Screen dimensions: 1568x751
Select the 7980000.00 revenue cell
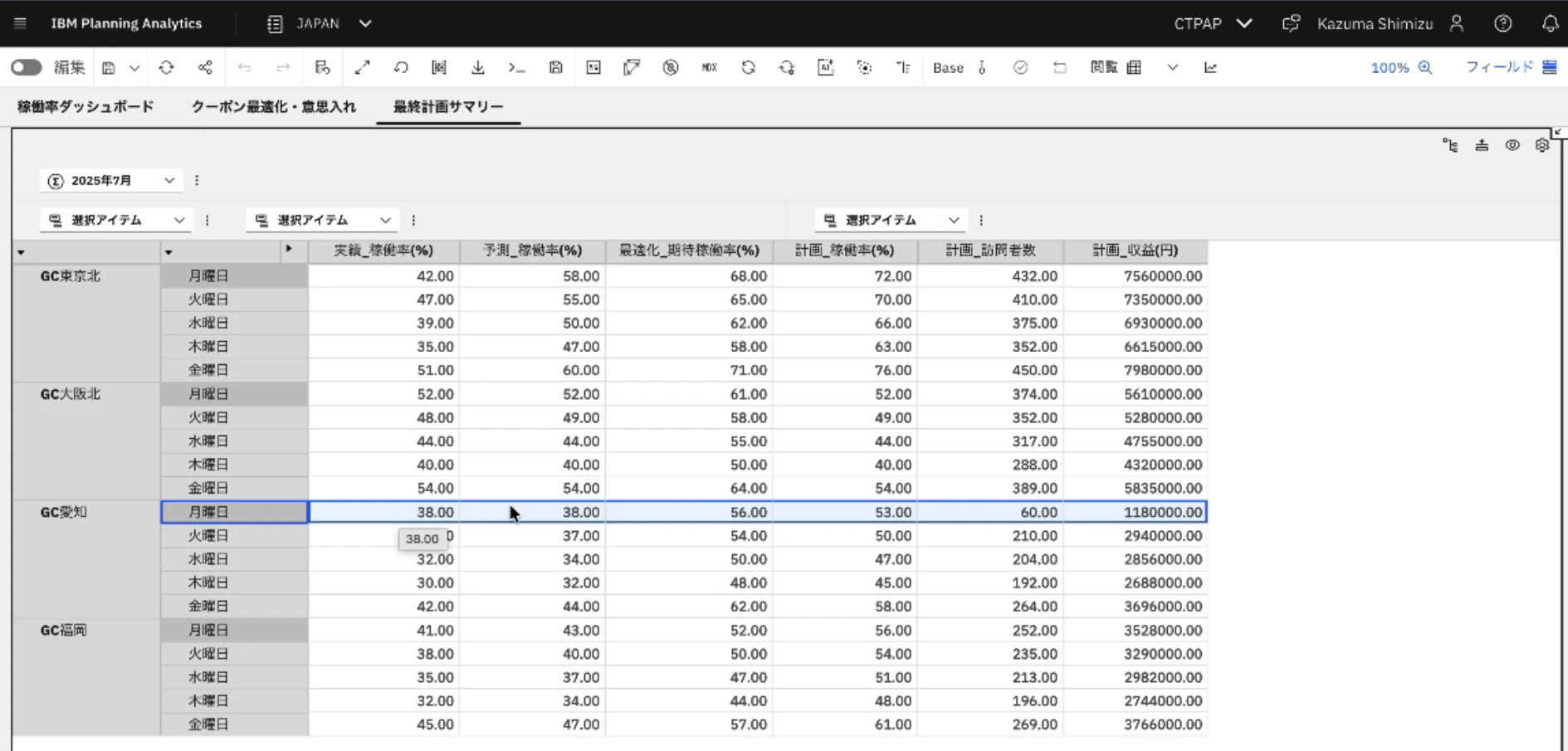[1135, 370]
